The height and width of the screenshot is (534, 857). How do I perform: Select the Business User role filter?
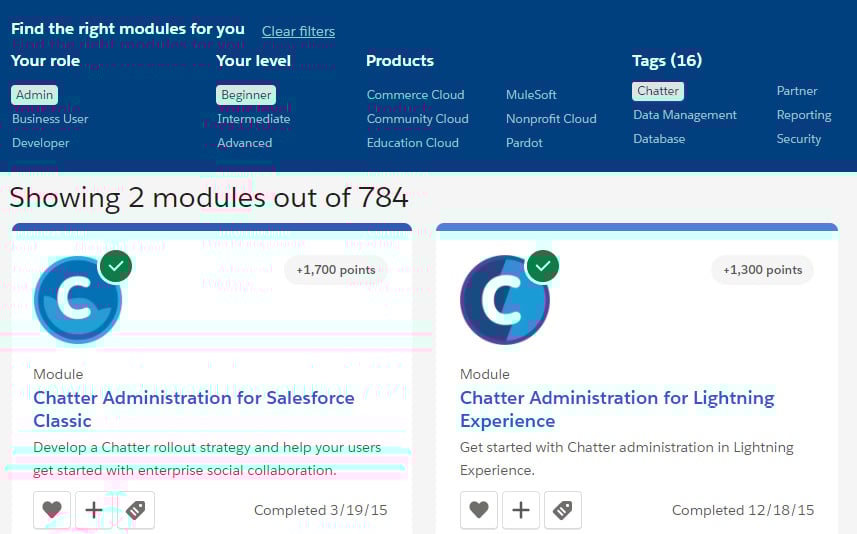(x=50, y=119)
